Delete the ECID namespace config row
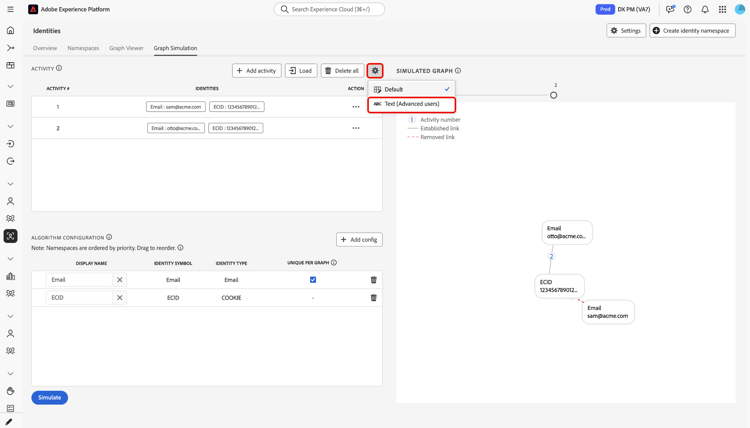Viewport: 750px width, 428px height. 374,297
